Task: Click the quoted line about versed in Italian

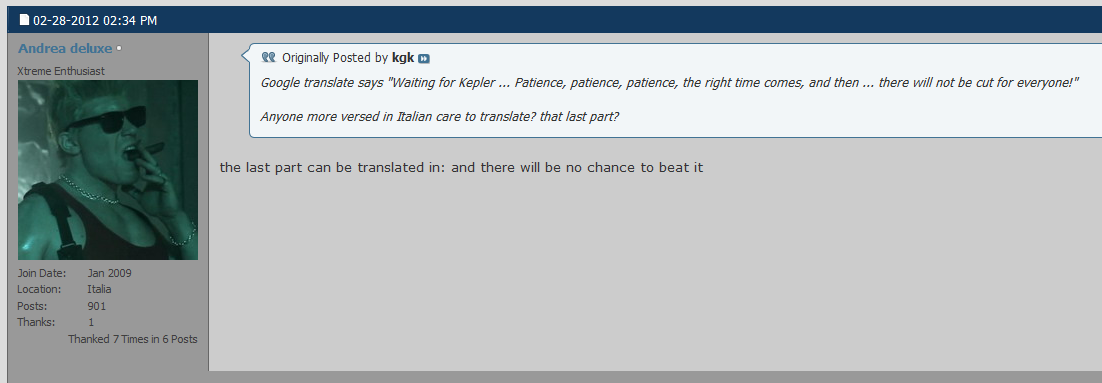Action: (439, 116)
